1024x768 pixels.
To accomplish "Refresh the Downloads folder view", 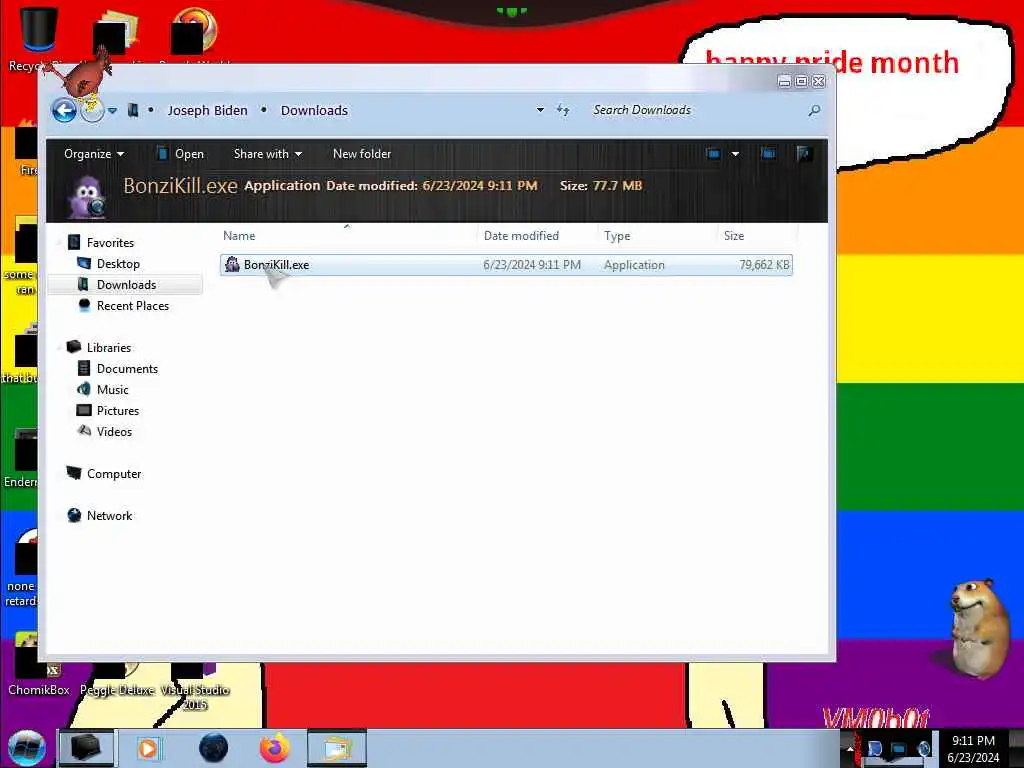I will click(x=563, y=110).
